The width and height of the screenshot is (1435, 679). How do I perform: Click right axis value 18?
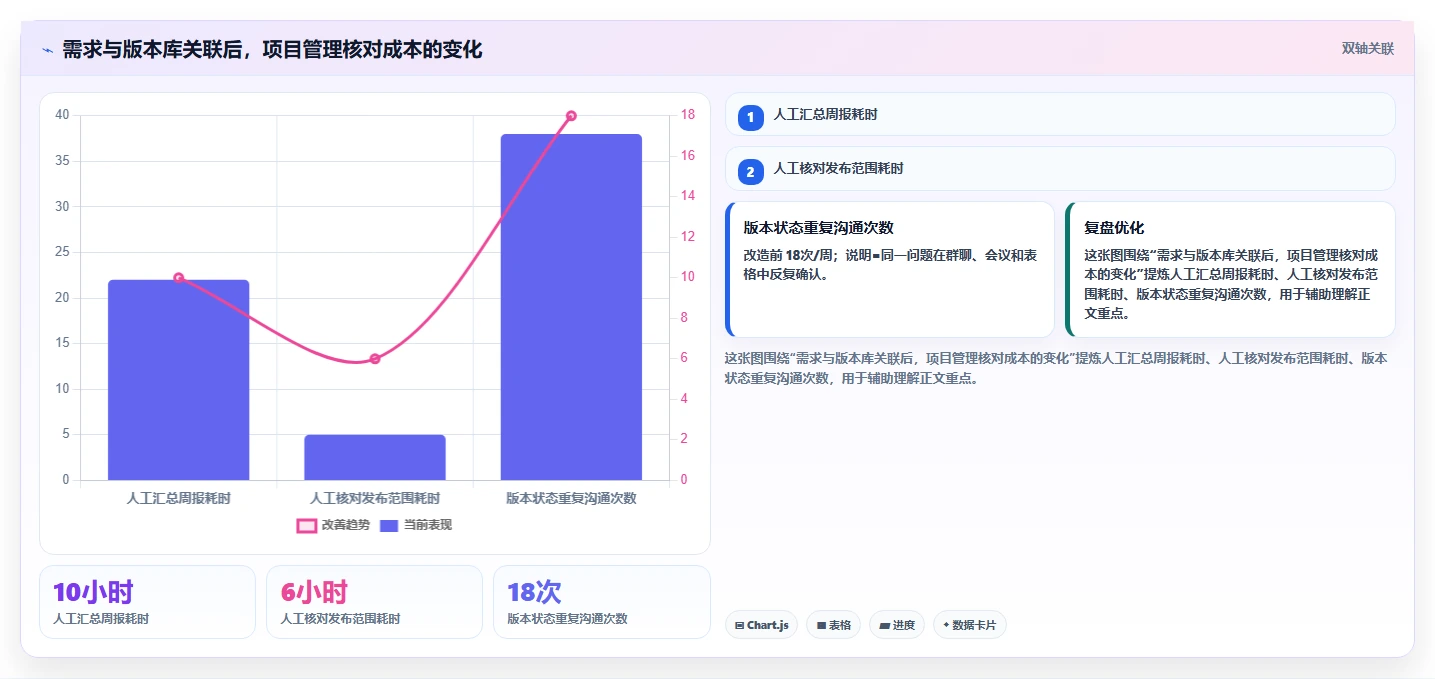point(688,115)
